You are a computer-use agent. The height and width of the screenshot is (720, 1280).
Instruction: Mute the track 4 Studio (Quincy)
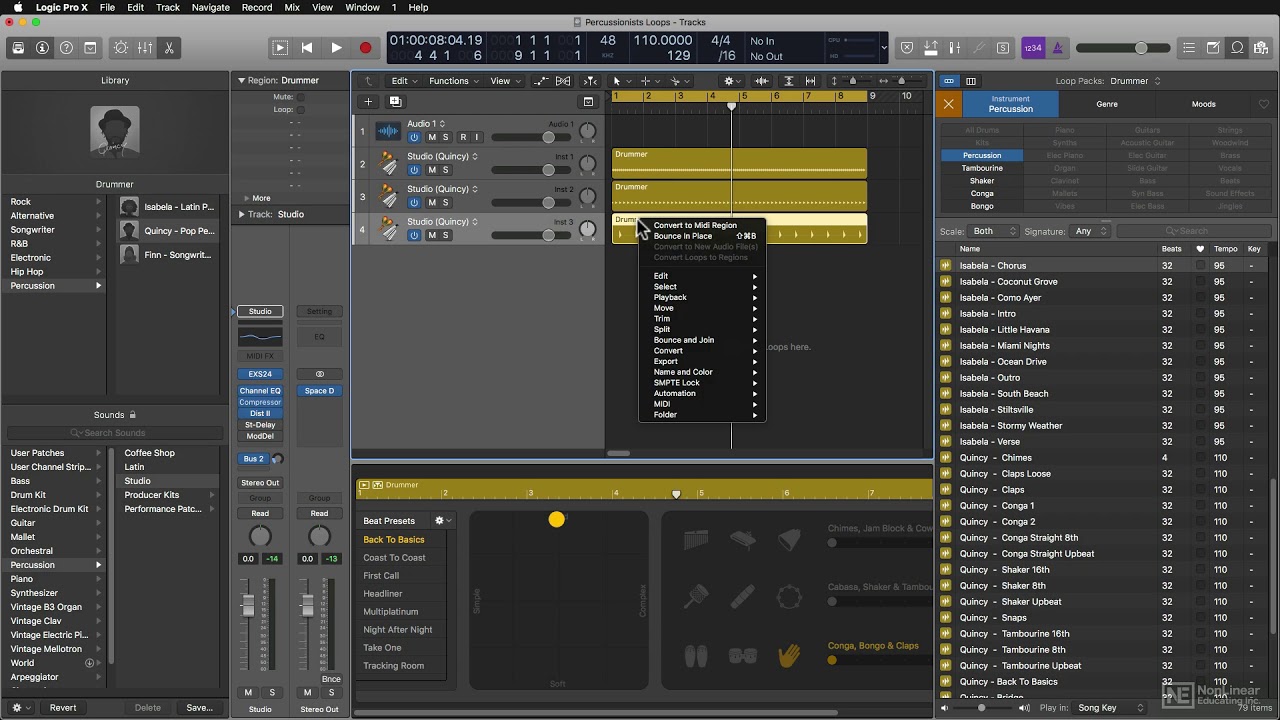pos(432,235)
